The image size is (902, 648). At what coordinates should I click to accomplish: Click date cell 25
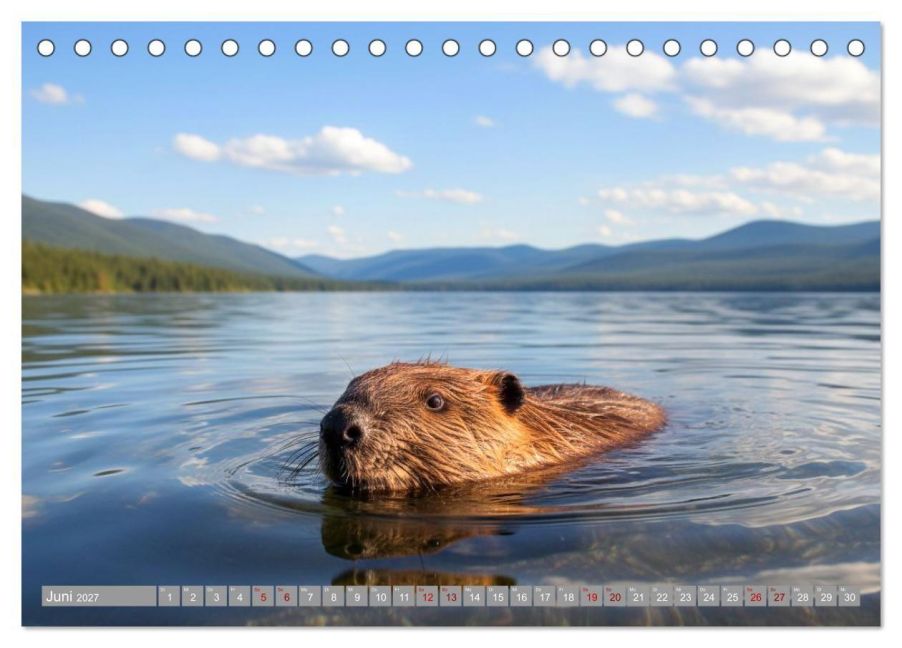tap(732, 596)
